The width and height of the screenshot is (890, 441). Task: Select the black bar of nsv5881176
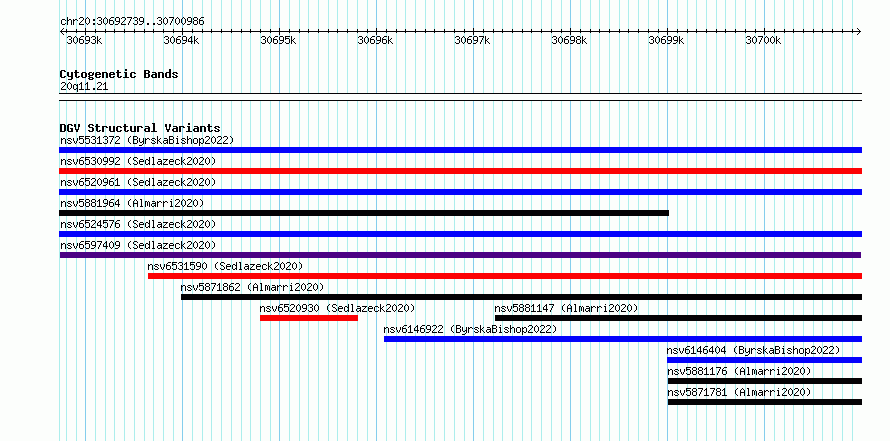[x=765, y=381]
